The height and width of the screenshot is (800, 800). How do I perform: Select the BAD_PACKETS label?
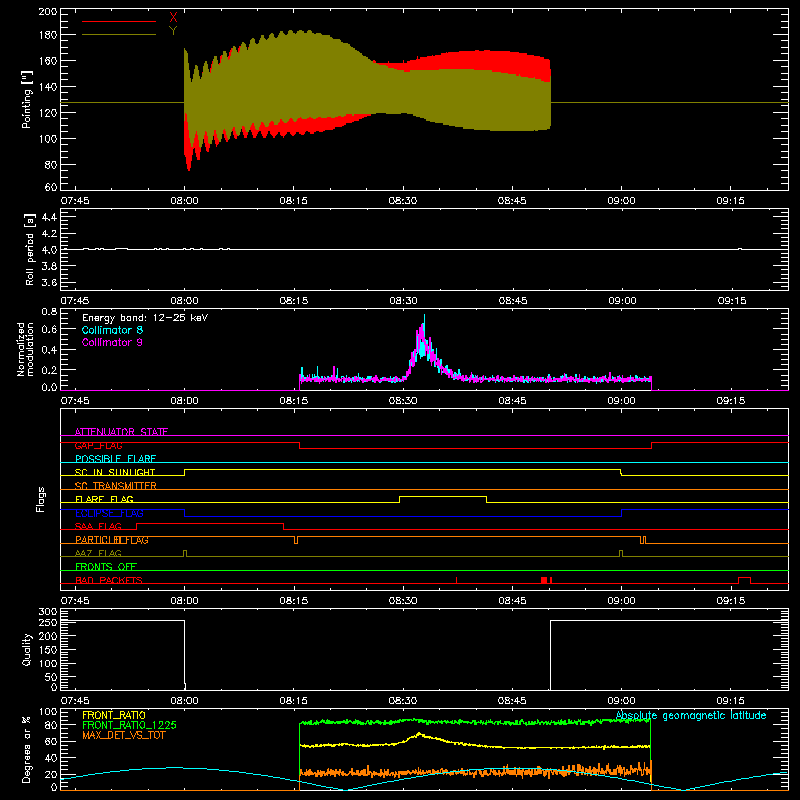tap(109, 580)
